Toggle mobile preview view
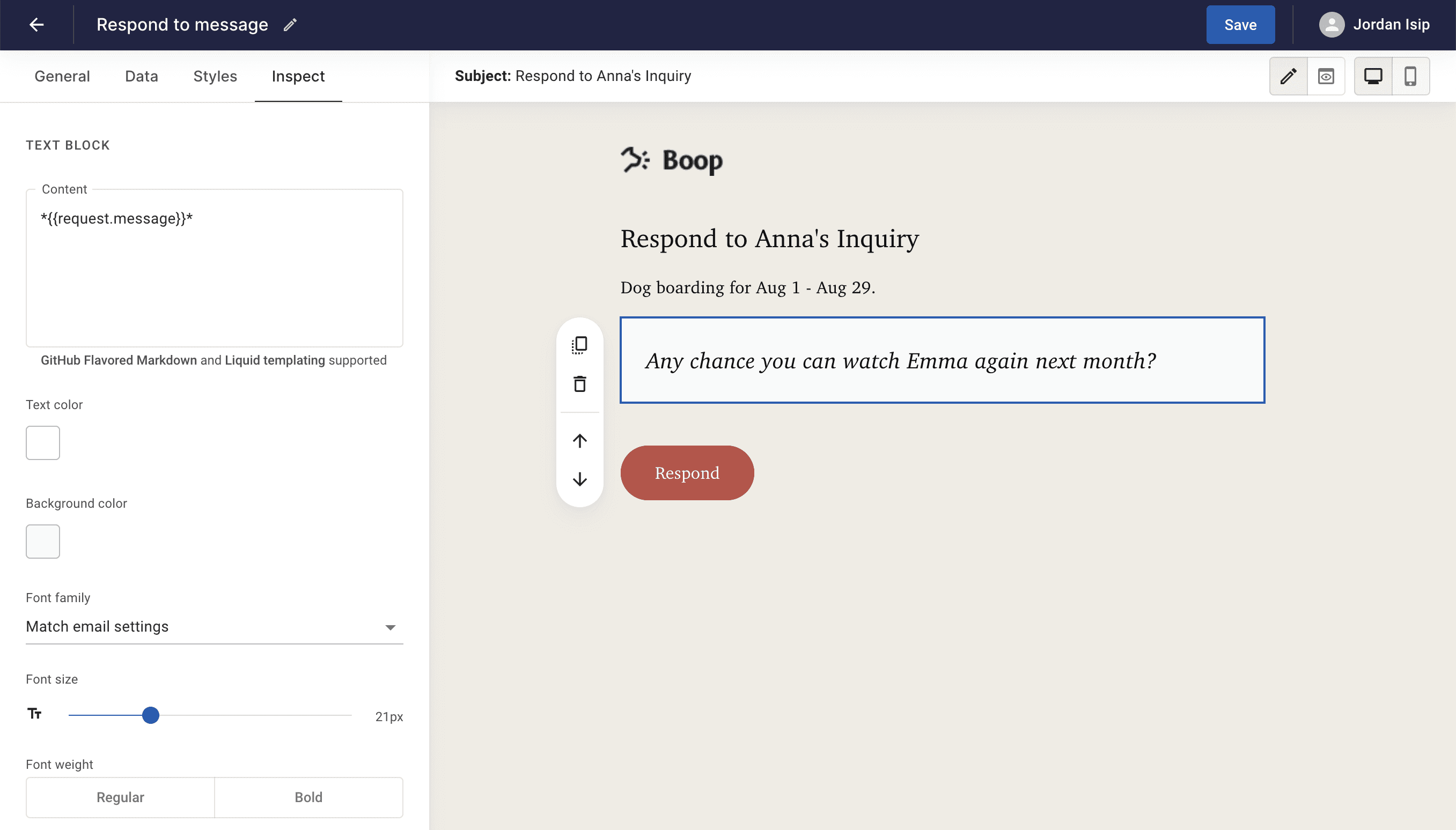This screenshot has width=1456, height=830. click(1411, 75)
